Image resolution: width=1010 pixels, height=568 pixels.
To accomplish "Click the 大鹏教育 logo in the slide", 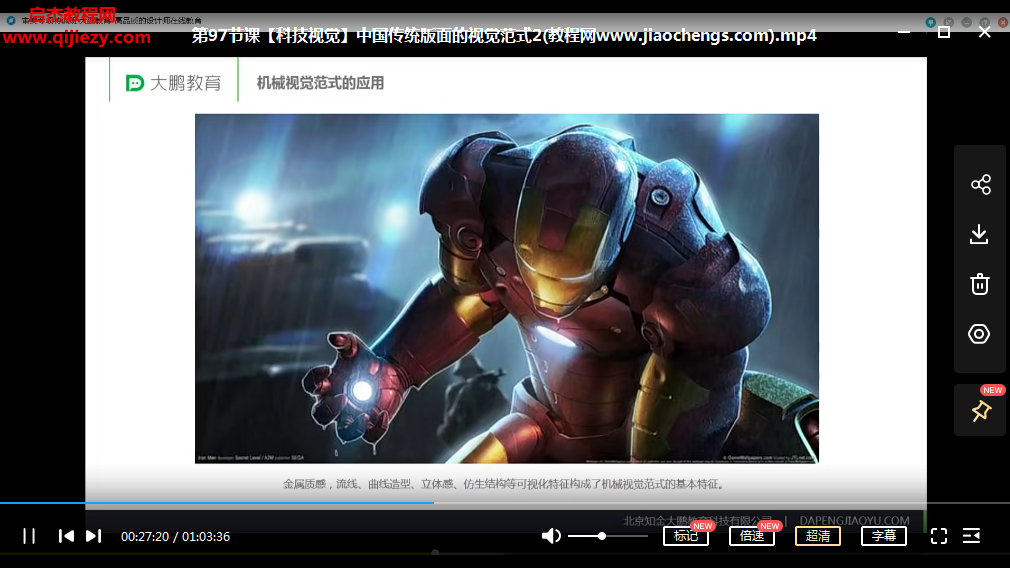I will click(x=173, y=83).
